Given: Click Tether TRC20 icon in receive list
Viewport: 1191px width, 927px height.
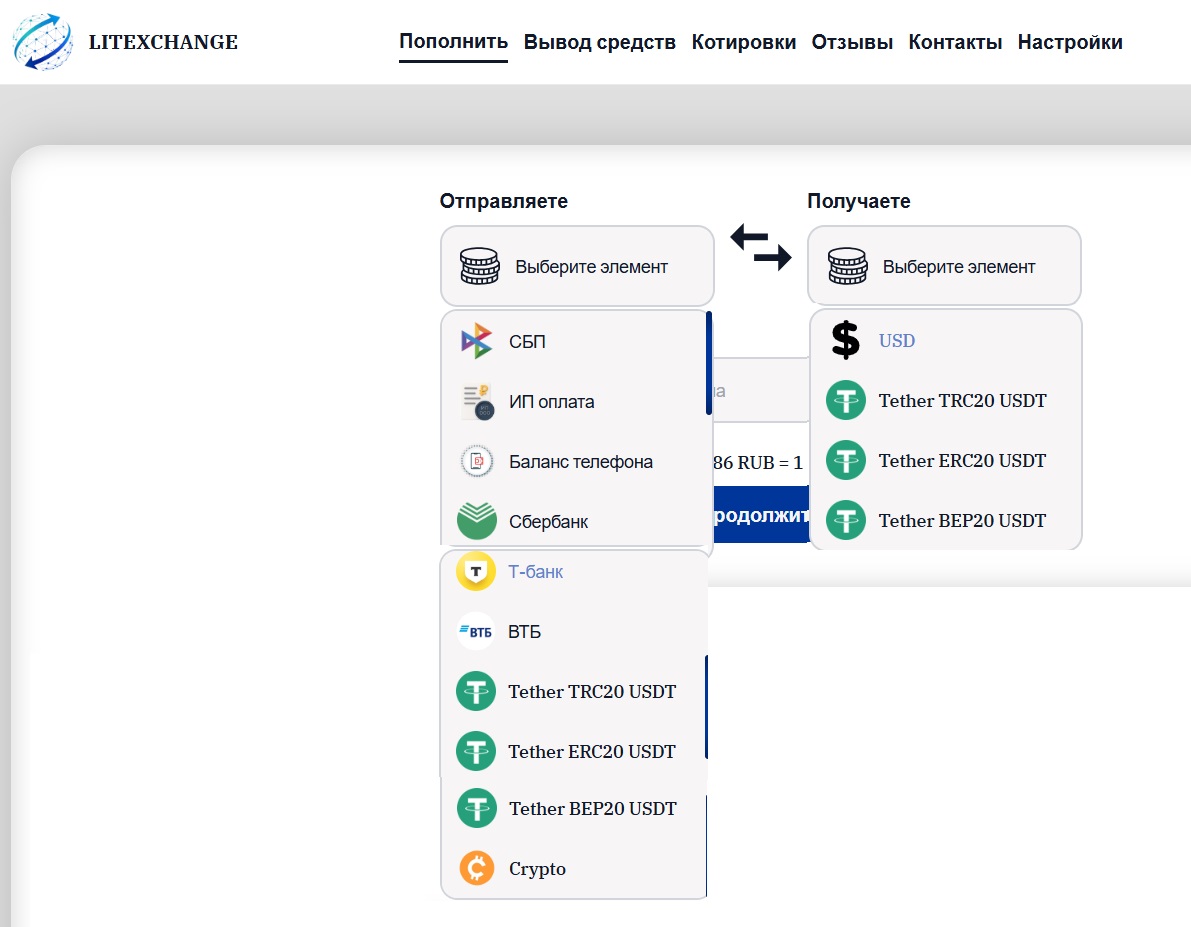Looking at the screenshot, I should click(x=846, y=400).
